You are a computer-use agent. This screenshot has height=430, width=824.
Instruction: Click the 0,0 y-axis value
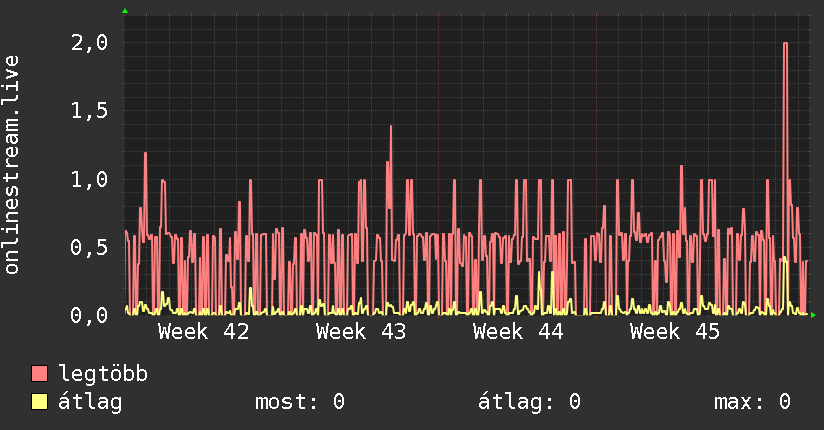point(89,315)
